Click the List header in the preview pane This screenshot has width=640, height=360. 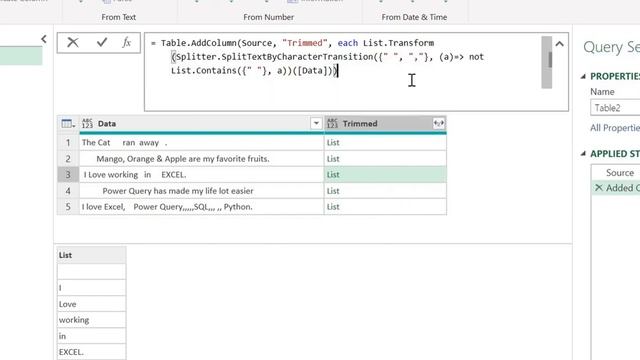tap(91, 255)
